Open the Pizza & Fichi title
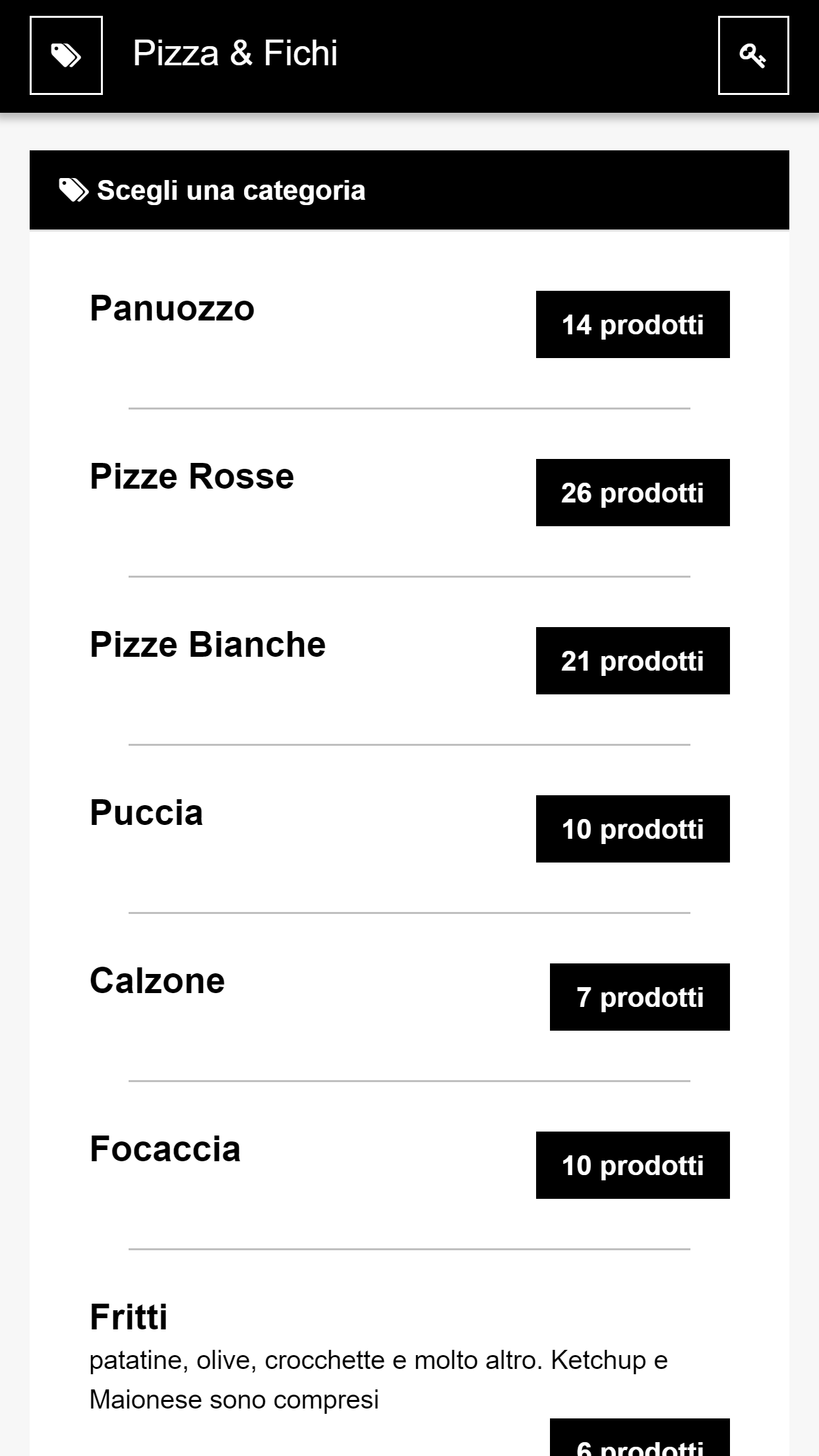819x1456 pixels. pyautogui.click(x=235, y=53)
